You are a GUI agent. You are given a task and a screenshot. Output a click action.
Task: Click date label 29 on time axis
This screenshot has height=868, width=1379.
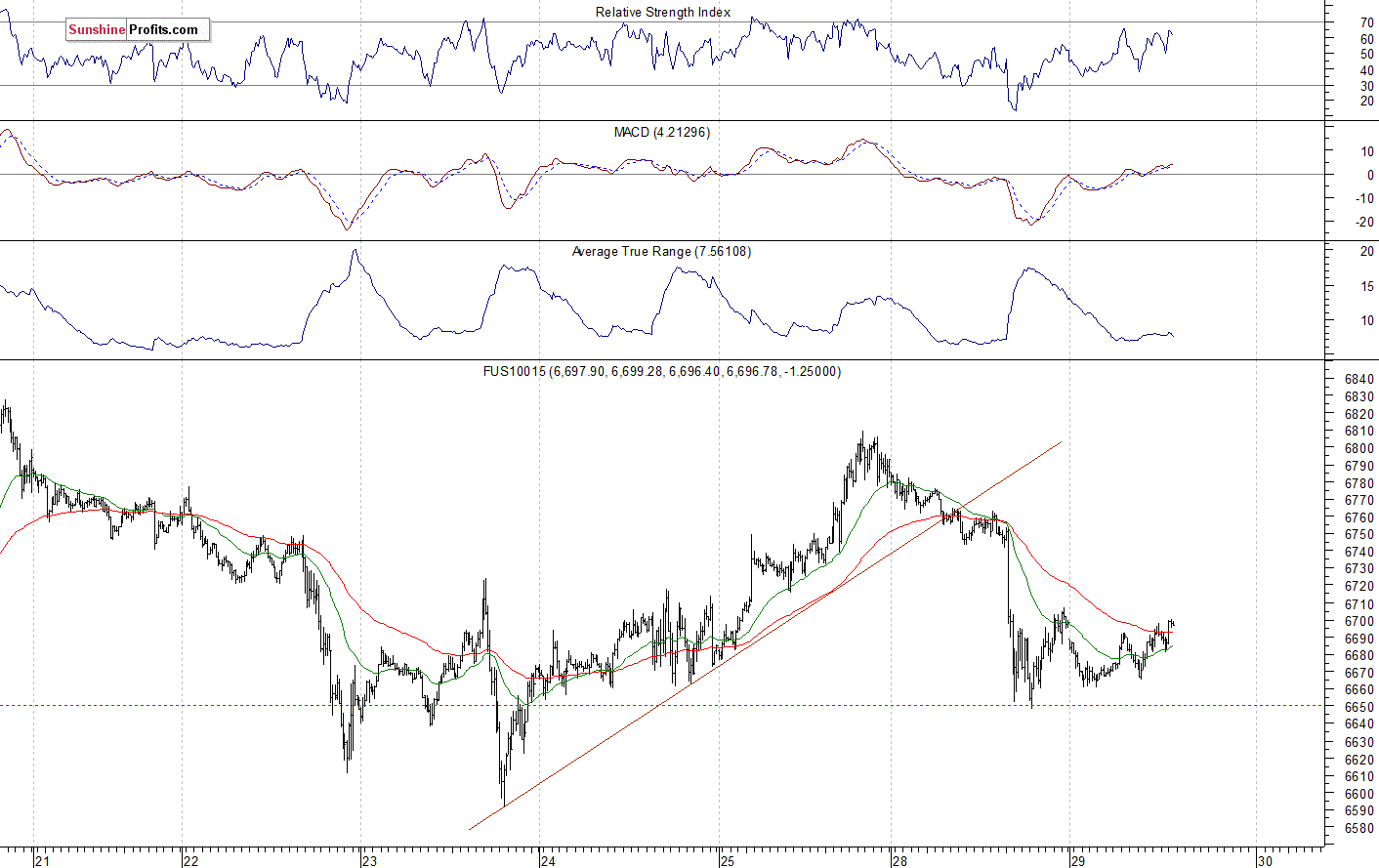(1078, 860)
